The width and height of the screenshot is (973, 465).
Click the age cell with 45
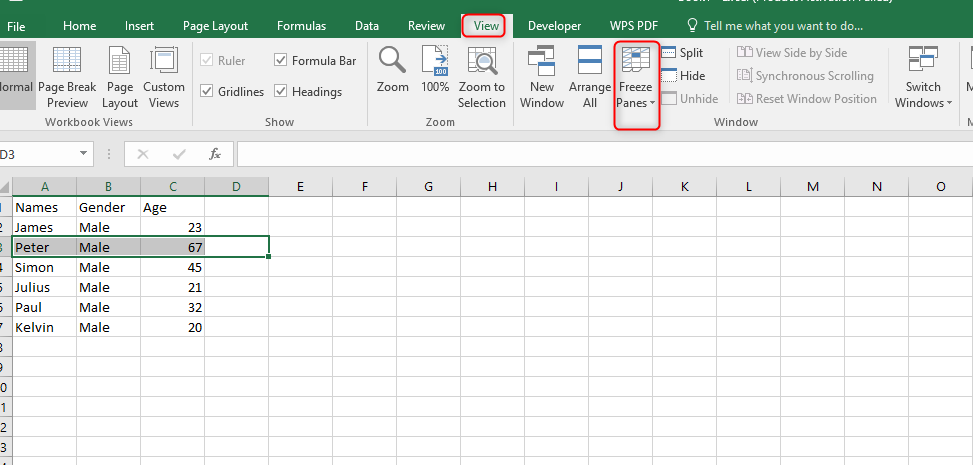click(173, 267)
